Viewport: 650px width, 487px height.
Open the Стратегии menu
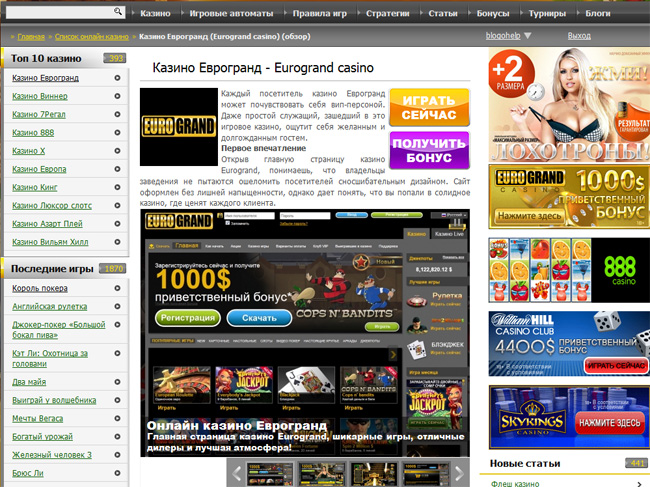(388, 14)
